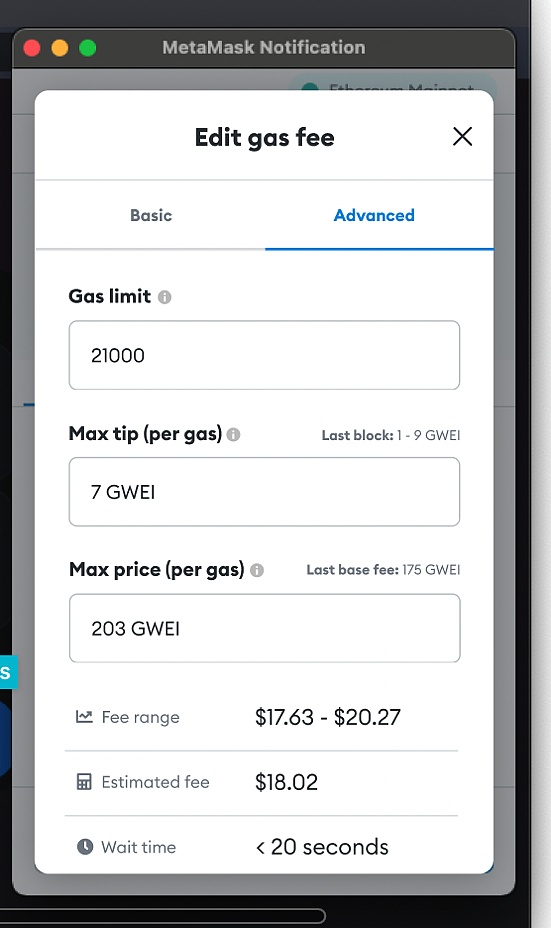The image size is (551, 928).
Task: Click the Gas limit info icon
Action: [x=165, y=297]
